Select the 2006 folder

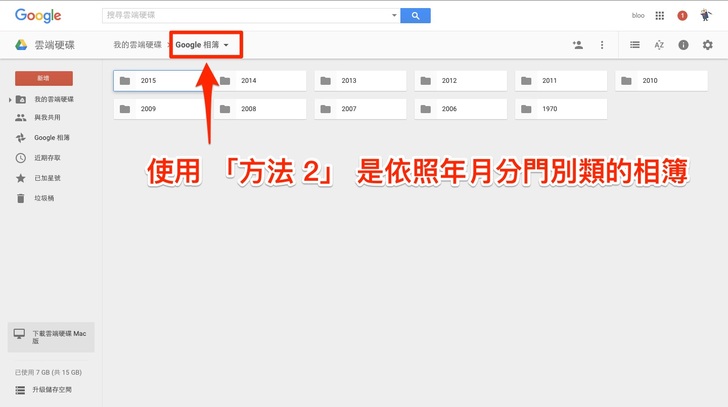(x=460, y=109)
